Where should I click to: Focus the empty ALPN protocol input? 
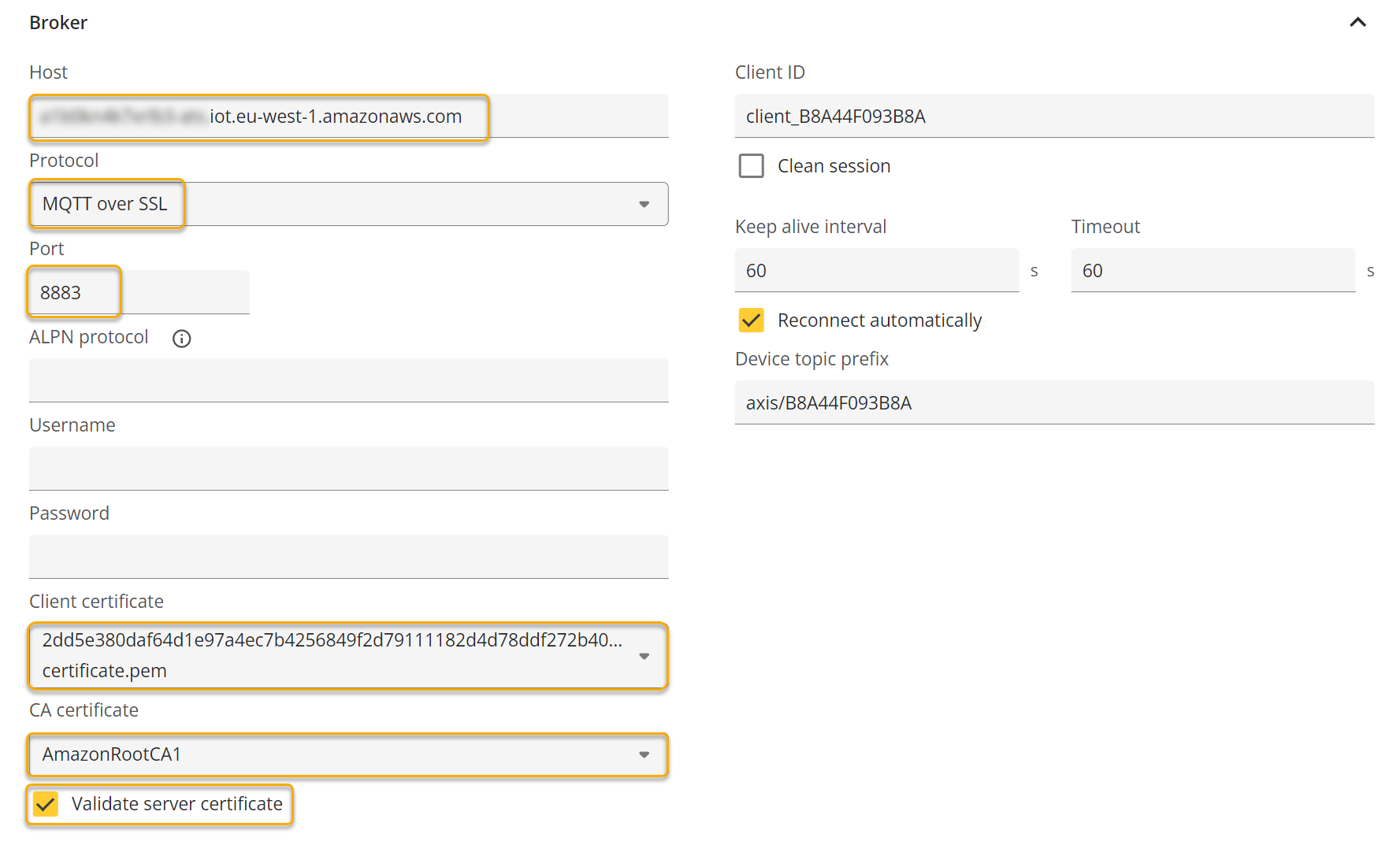(349, 380)
